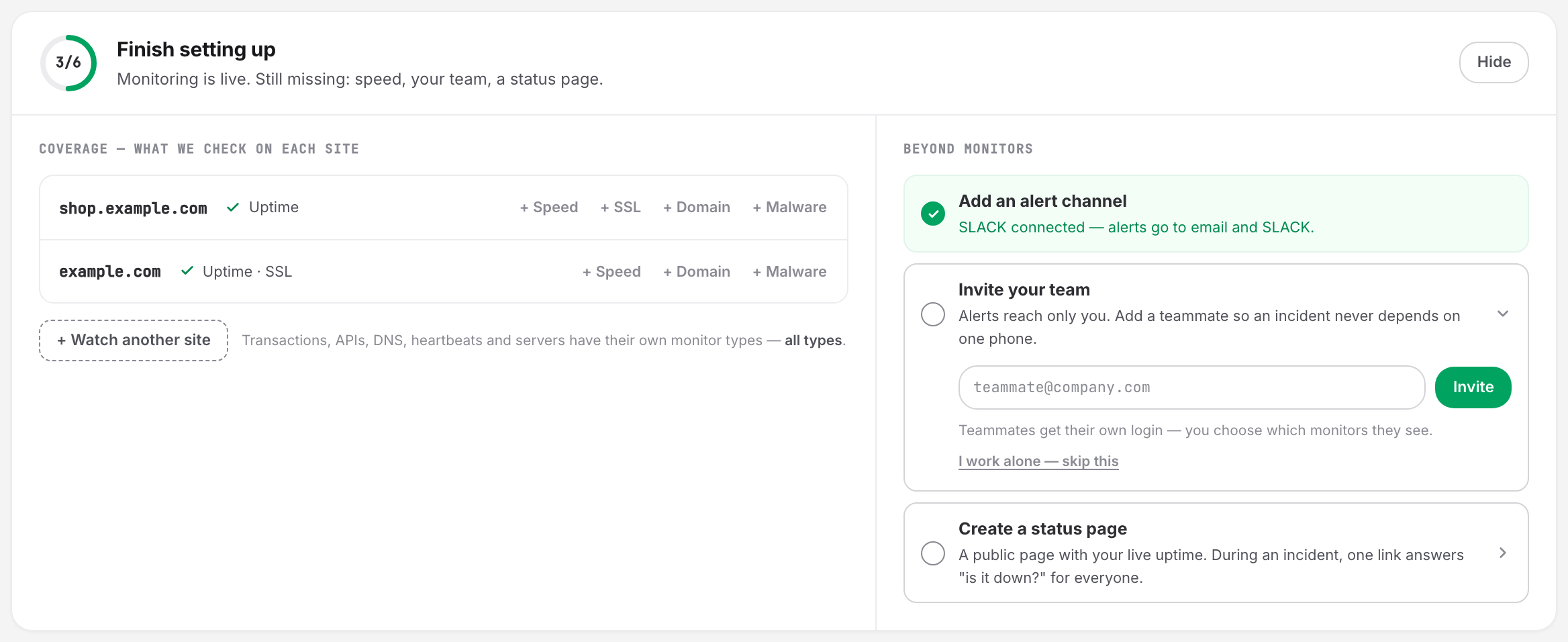1568x642 pixels.
Task: Click SLACK connected status message
Action: click(1136, 228)
